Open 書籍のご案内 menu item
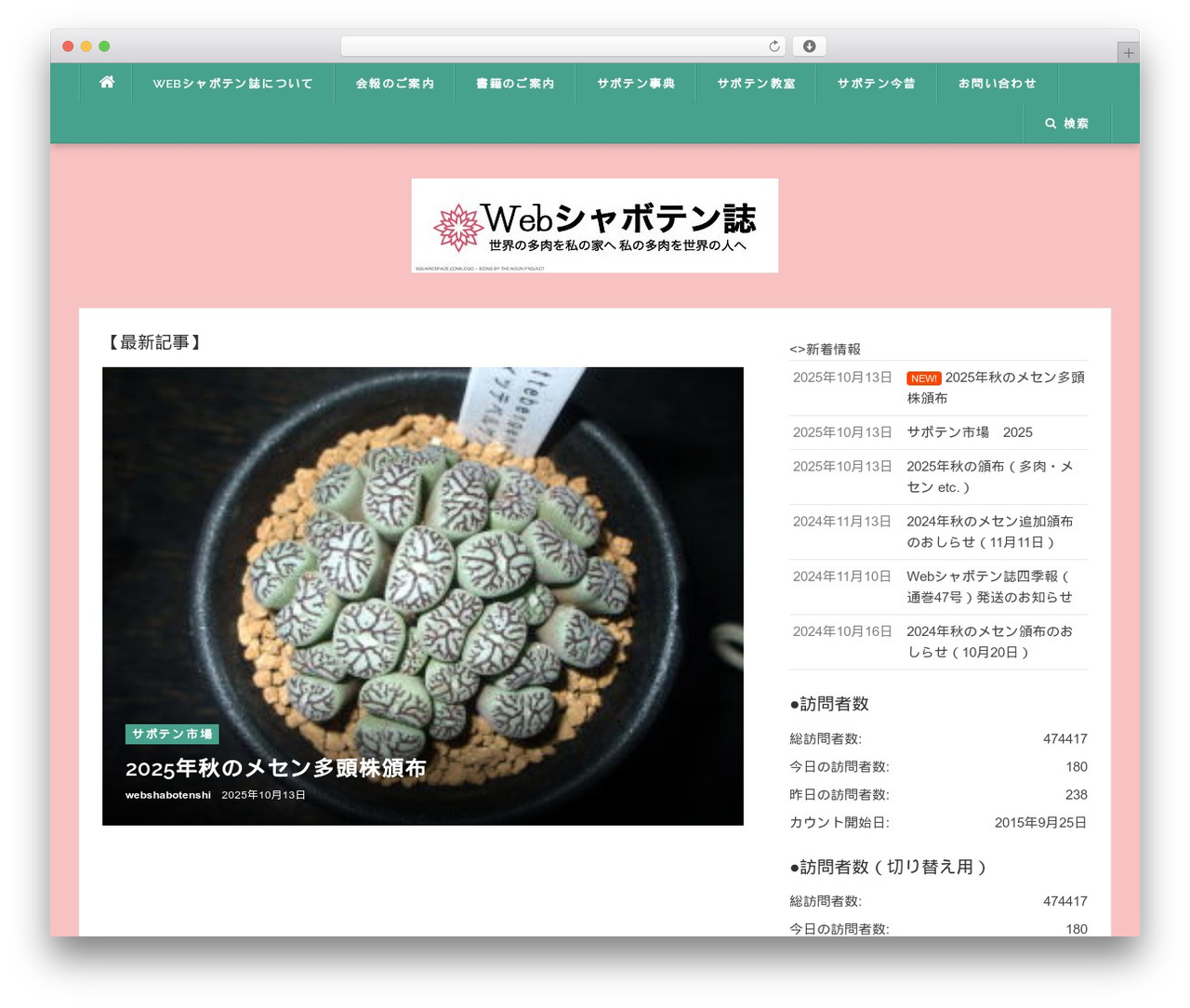 [x=515, y=84]
